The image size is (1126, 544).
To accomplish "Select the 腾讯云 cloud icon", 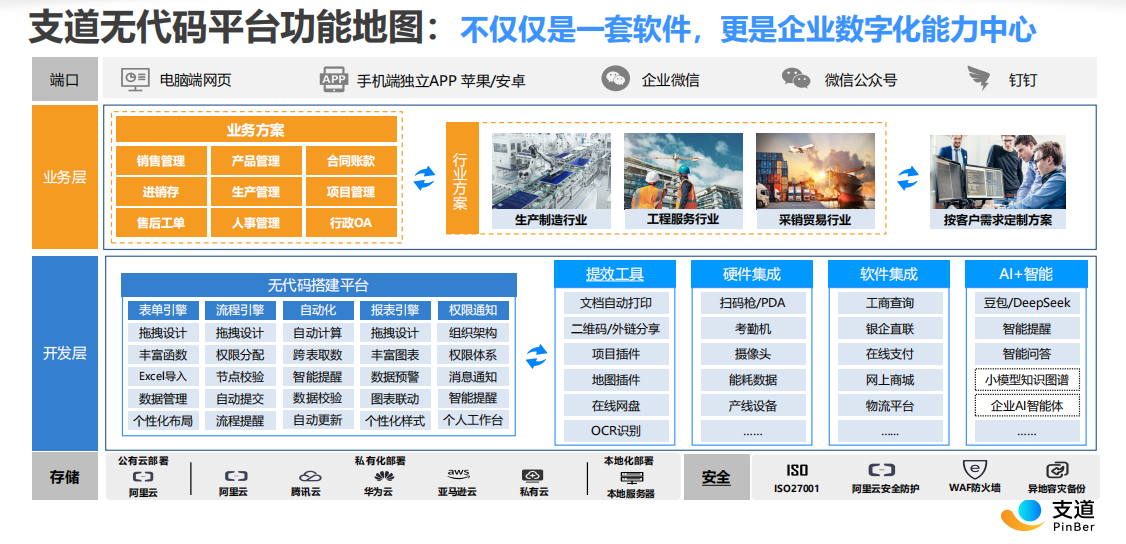I will [x=310, y=477].
